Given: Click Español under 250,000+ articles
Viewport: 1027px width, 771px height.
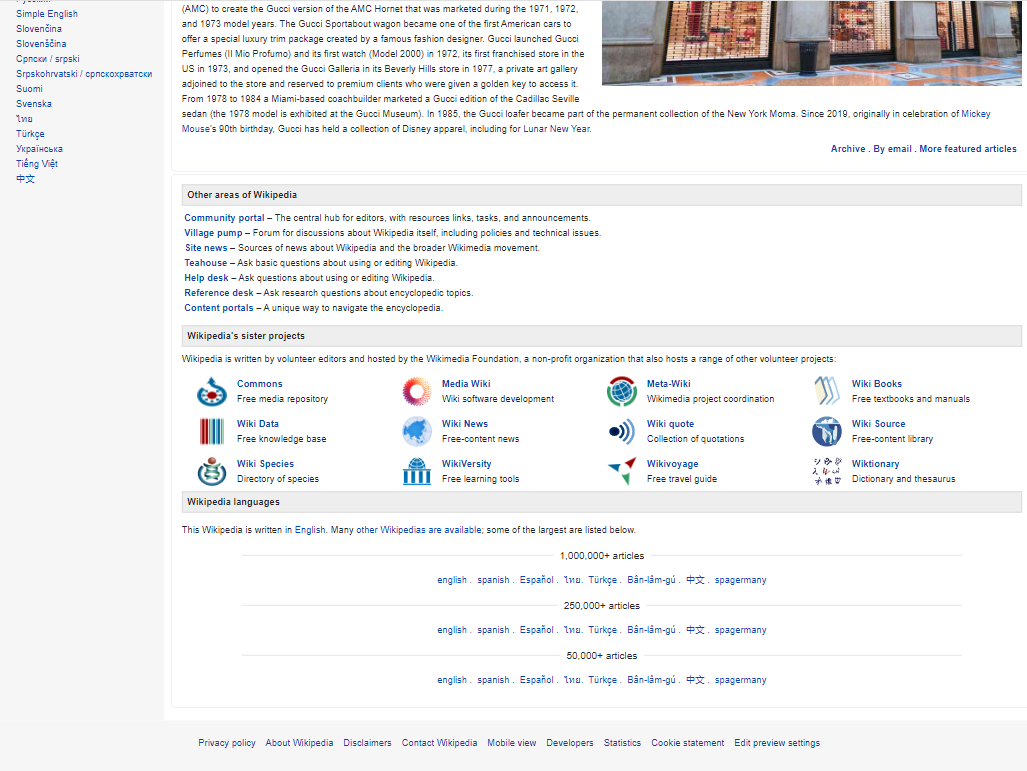Looking at the screenshot, I should [537, 630].
